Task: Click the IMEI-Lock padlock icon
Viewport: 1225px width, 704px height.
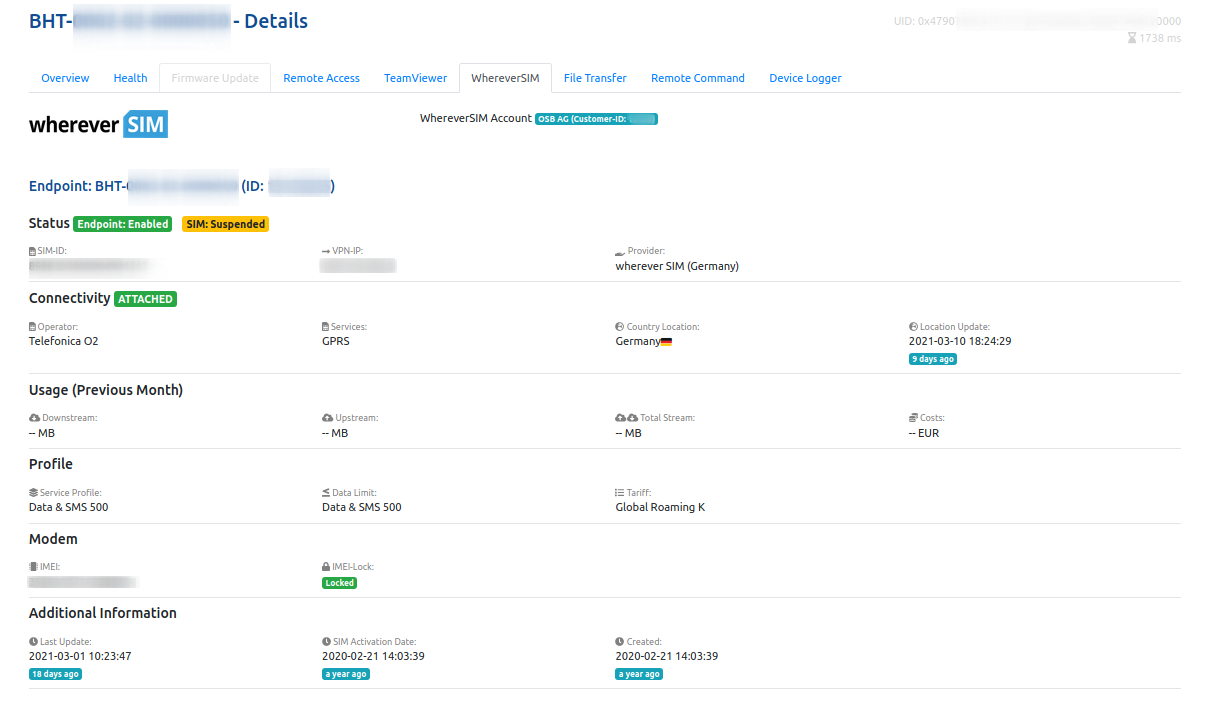Action: 326,567
